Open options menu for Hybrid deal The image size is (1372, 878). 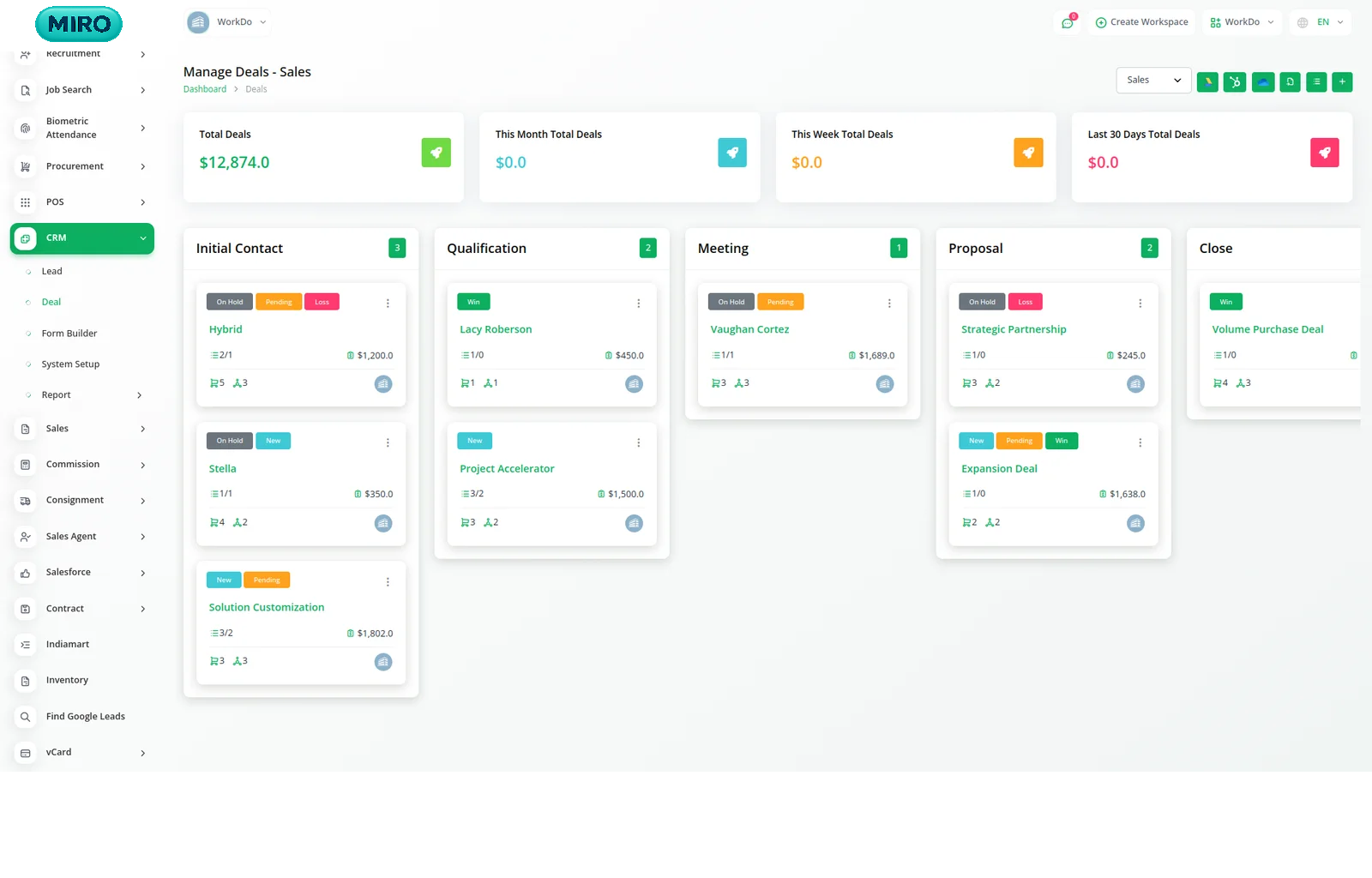click(388, 304)
